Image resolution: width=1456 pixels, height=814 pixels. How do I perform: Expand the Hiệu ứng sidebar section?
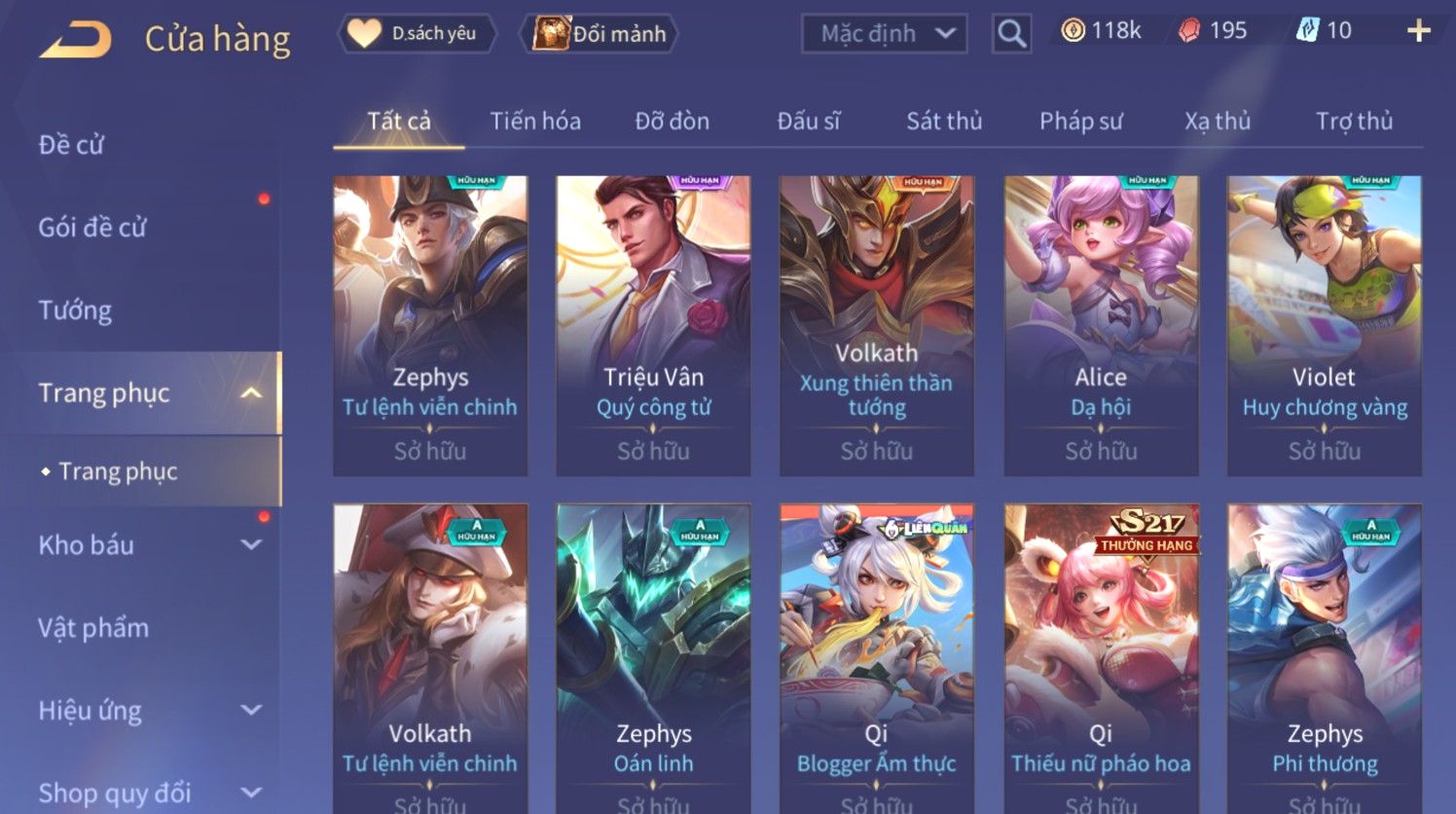tap(251, 711)
